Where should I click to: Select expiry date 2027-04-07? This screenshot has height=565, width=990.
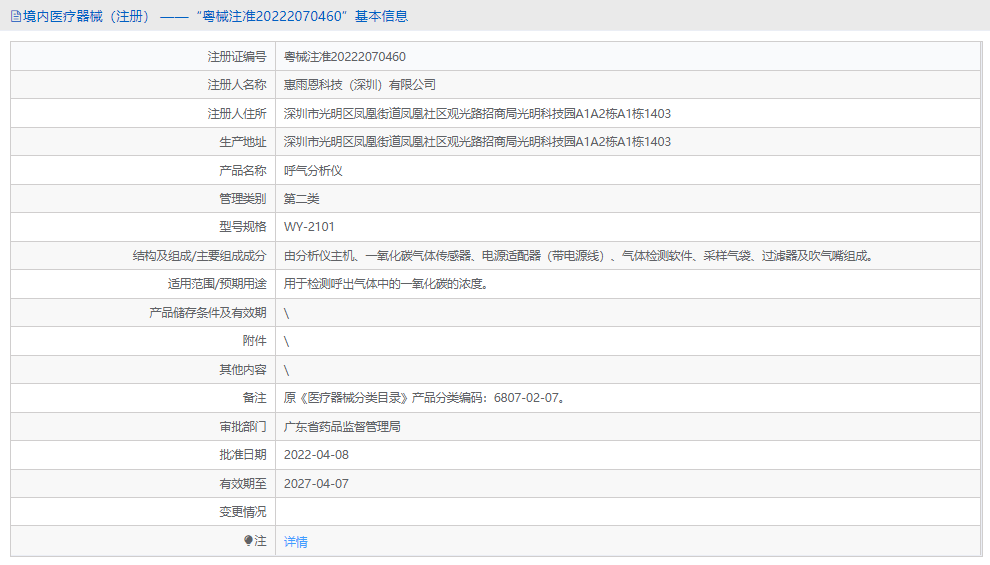316,484
